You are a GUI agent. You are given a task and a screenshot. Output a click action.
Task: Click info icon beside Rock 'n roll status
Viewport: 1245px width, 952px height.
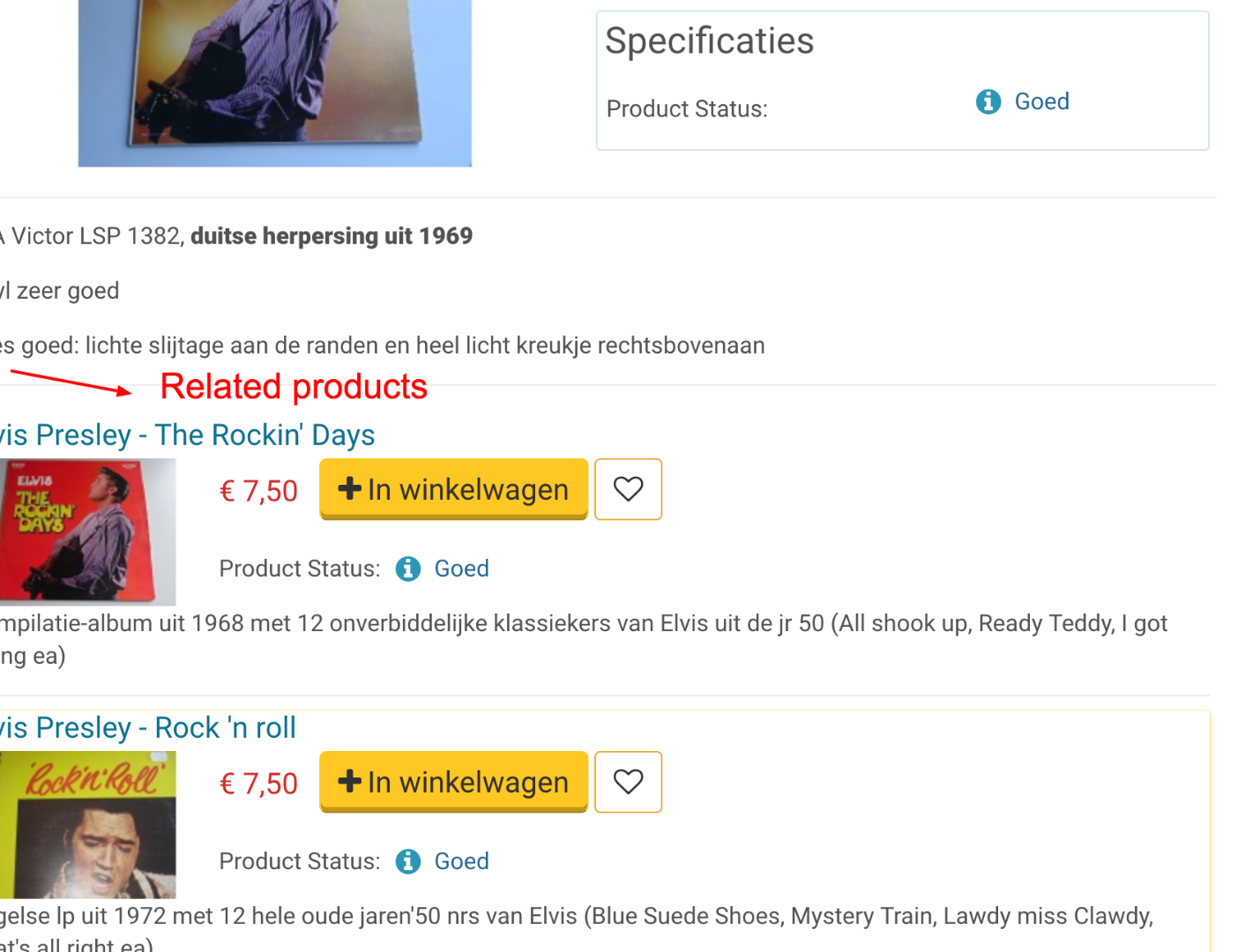point(407,862)
